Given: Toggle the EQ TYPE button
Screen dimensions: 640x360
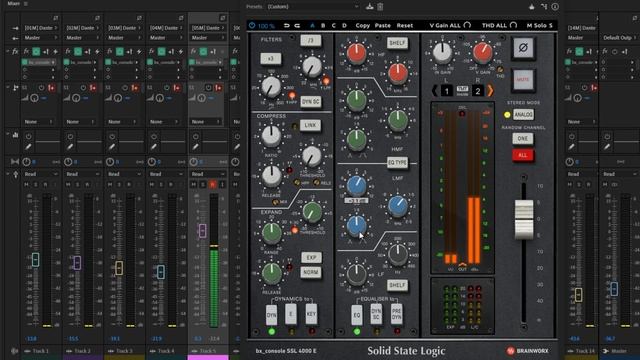Looking at the screenshot, I should pos(398,162).
